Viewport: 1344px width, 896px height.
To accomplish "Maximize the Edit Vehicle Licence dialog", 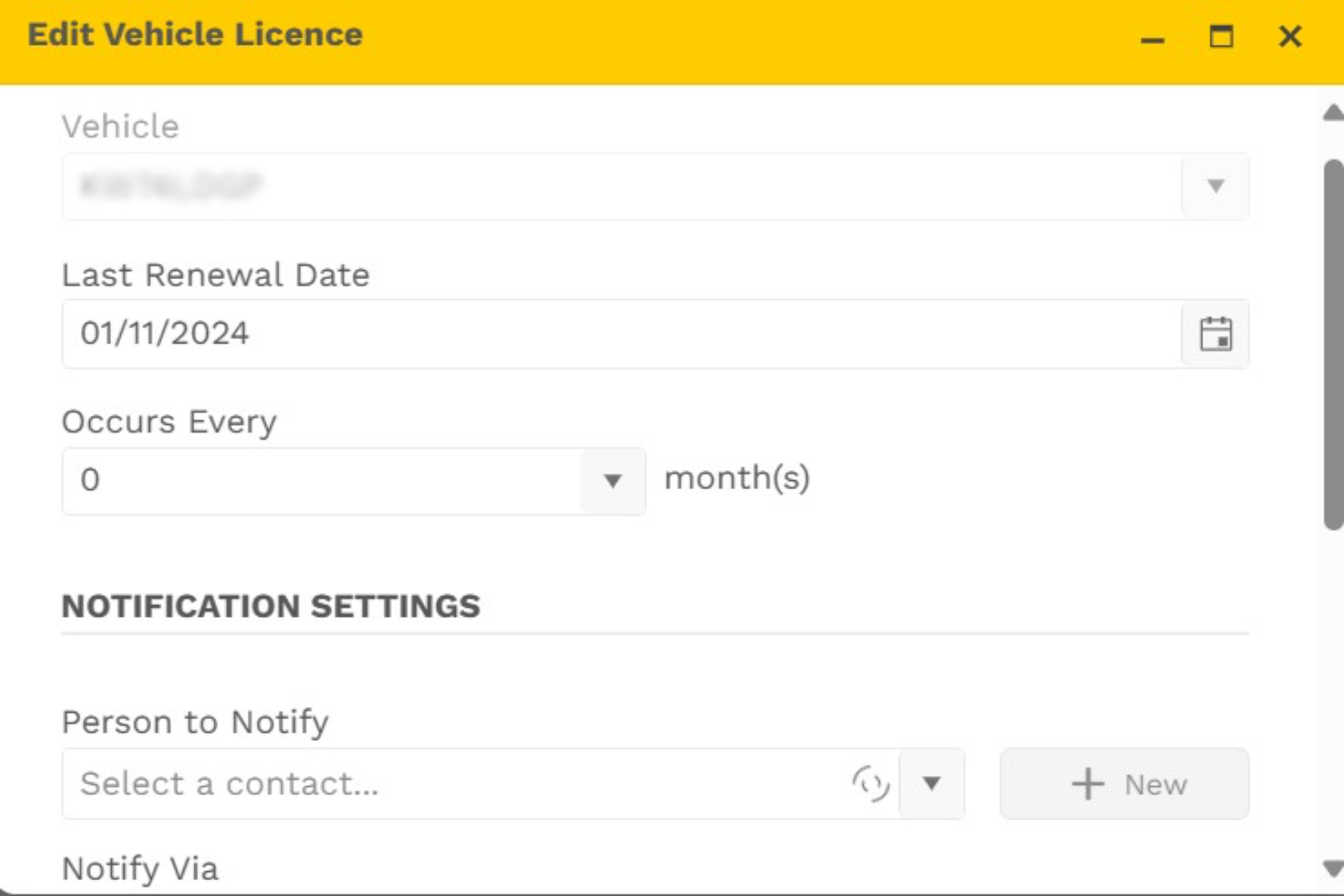I will pos(1221,37).
